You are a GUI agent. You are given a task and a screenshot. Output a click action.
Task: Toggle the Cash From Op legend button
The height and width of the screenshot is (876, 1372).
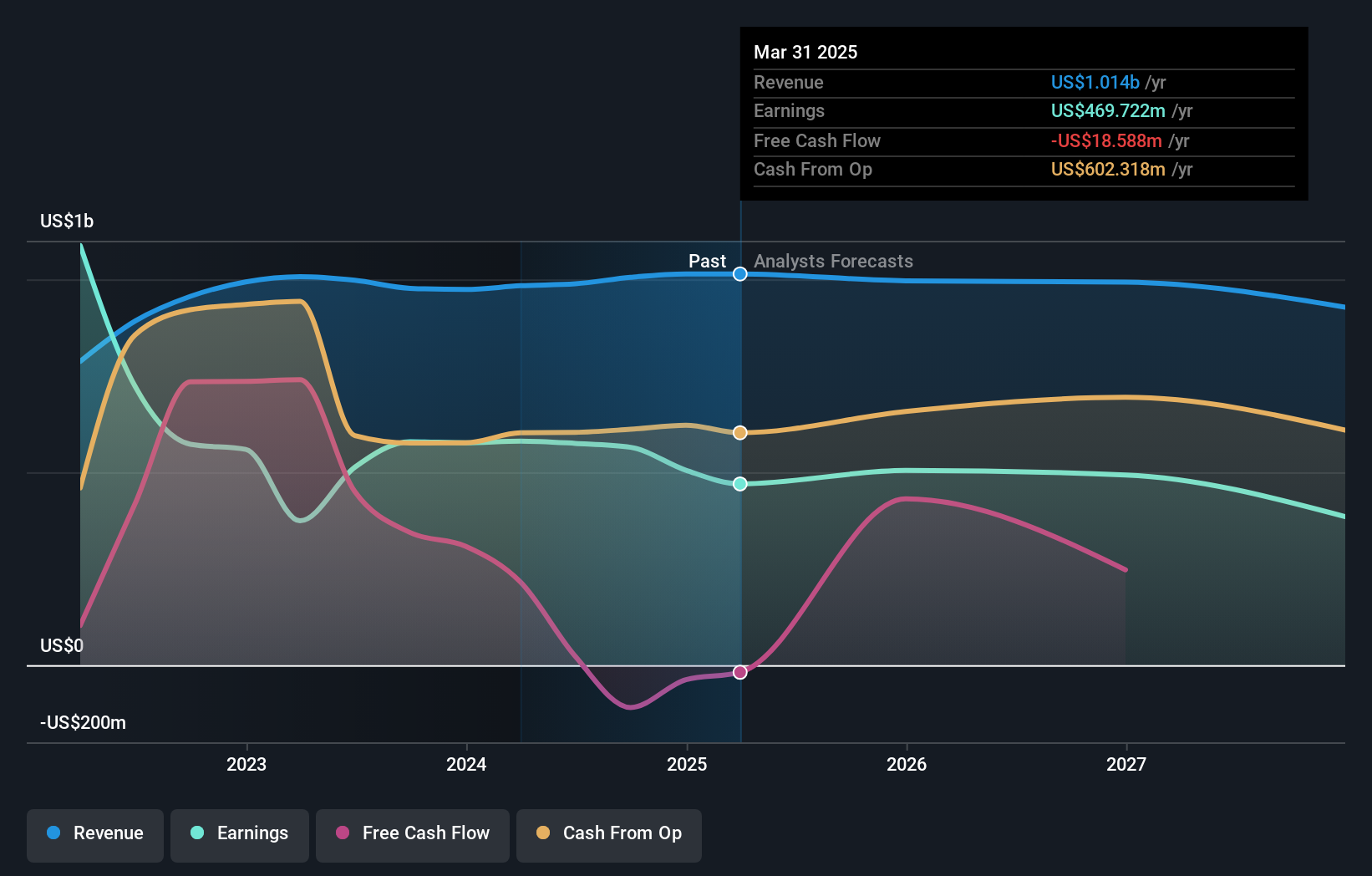[x=609, y=835]
